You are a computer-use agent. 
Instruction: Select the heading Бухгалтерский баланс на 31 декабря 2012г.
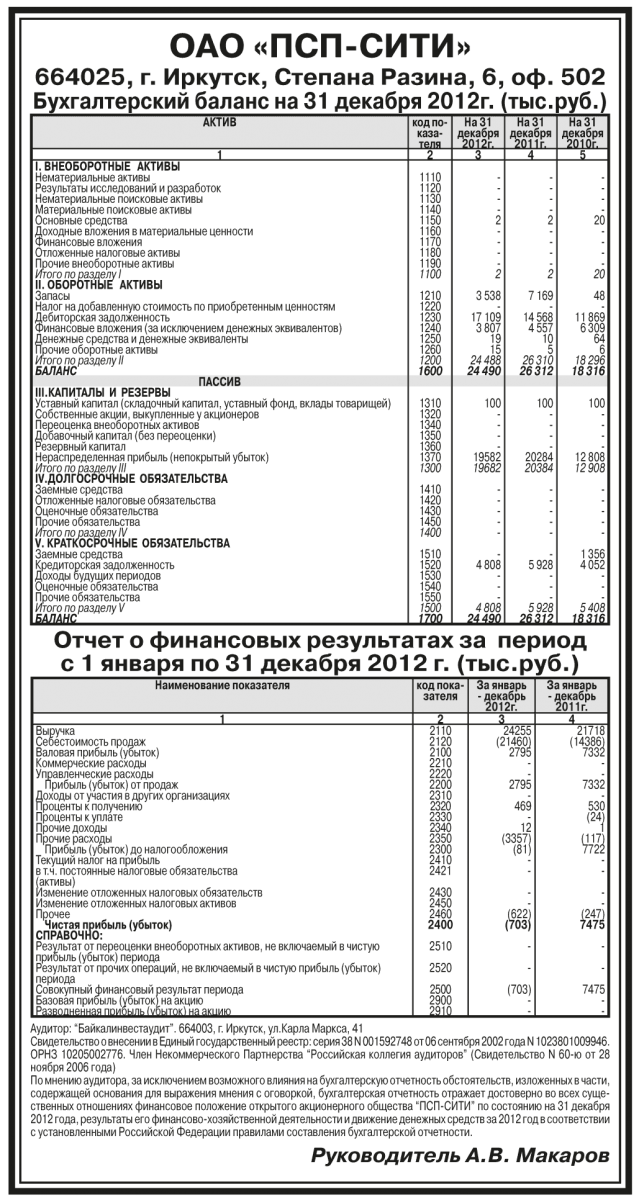[319, 102]
